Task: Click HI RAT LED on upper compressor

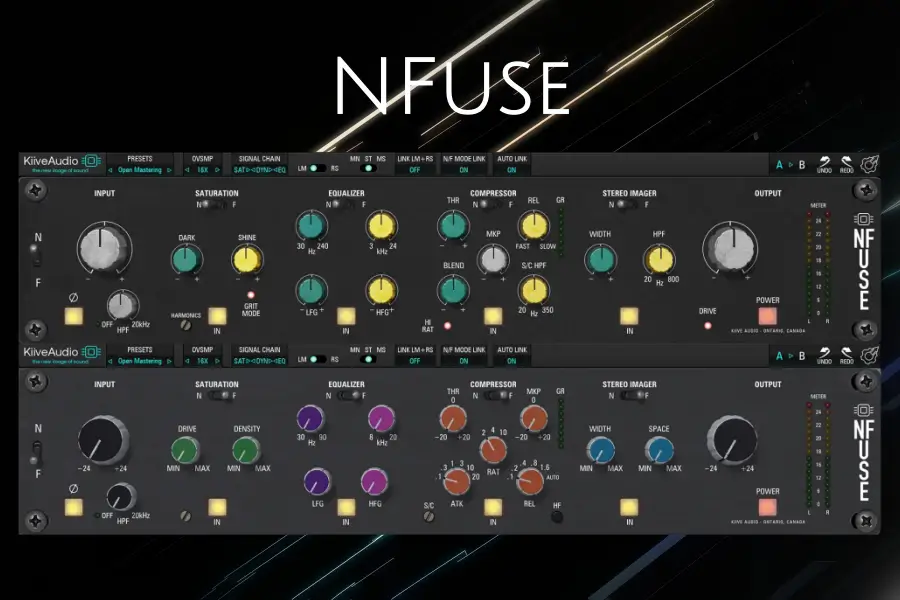Action: [447, 326]
